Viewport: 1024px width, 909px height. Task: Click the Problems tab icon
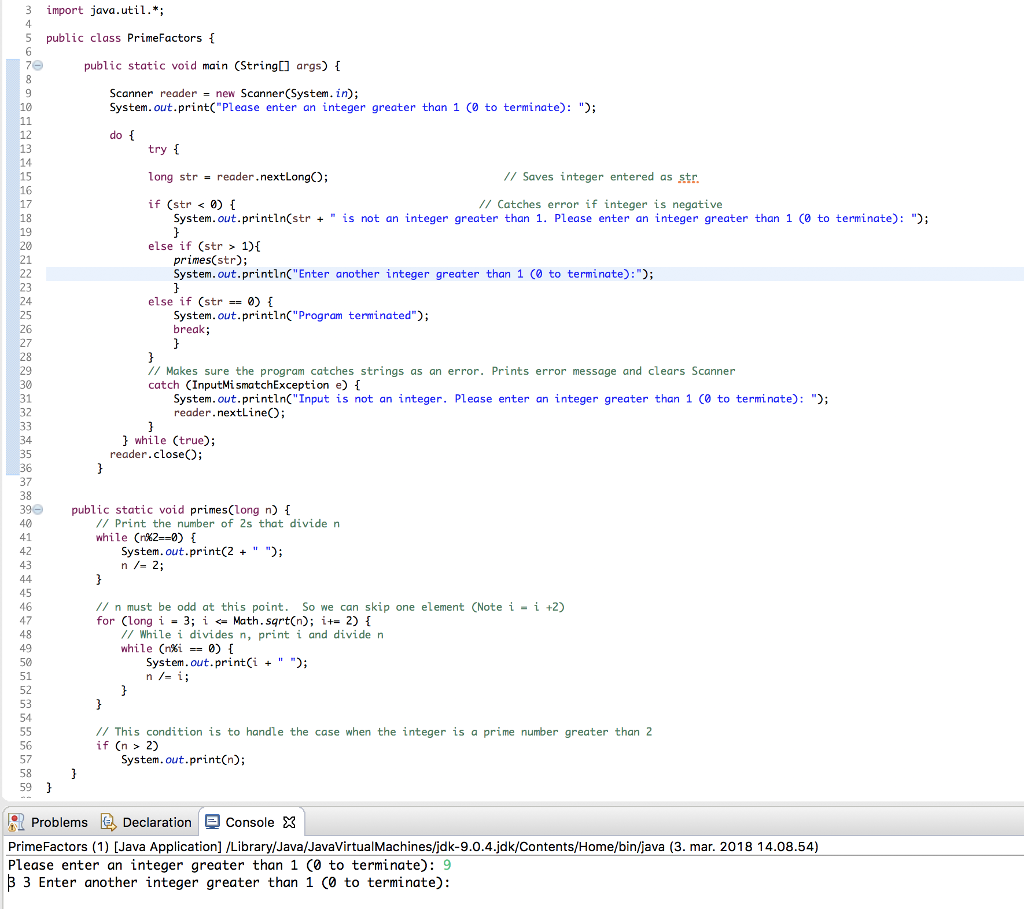(16, 821)
